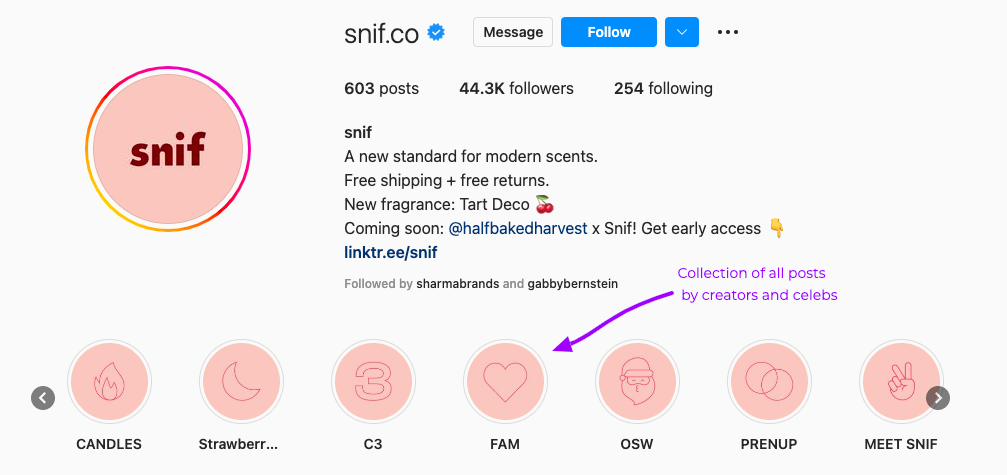Open the @halfbakedharvest mention
Screen dimensions: 1007x475
click(x=518, y=228)
